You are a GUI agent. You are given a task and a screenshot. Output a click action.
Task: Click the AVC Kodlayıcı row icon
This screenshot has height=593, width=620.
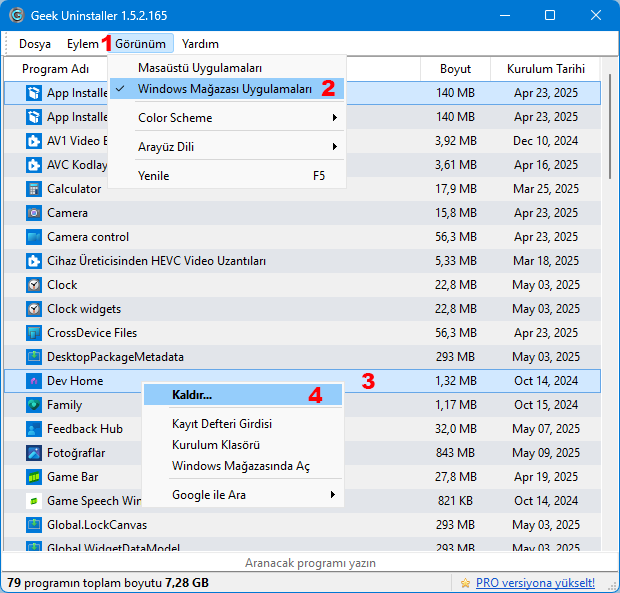click(34, 165)
